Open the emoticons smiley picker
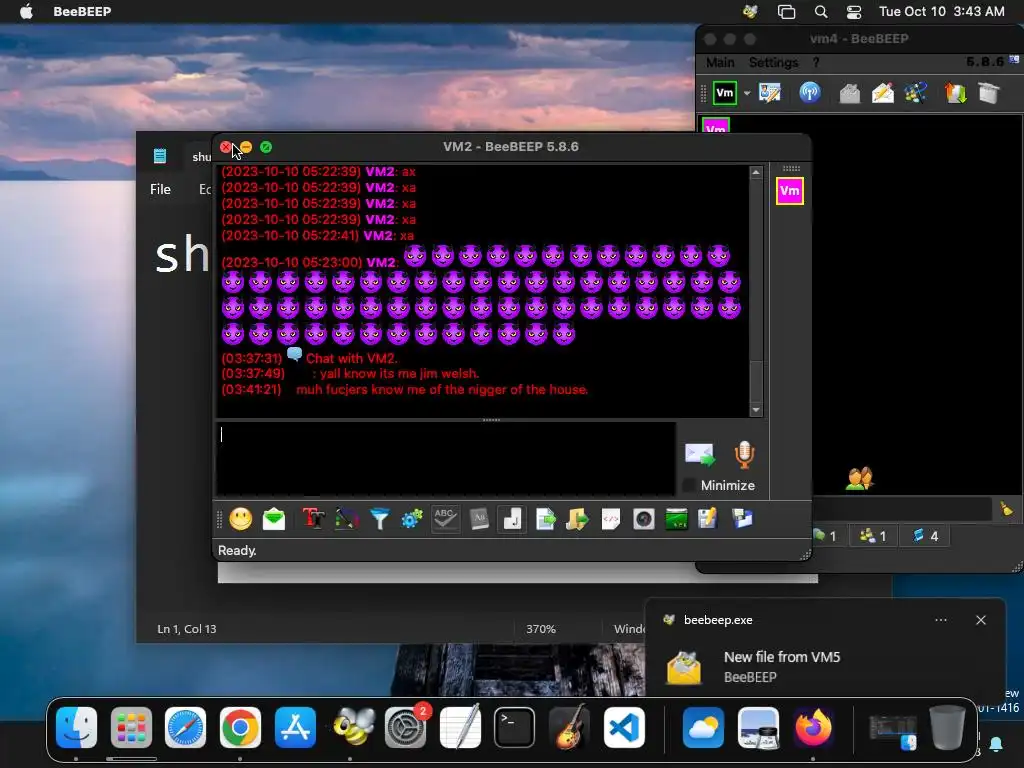The width and height of the screenshot is (1024, 768). pyautogui.click(x=240, y=519)
